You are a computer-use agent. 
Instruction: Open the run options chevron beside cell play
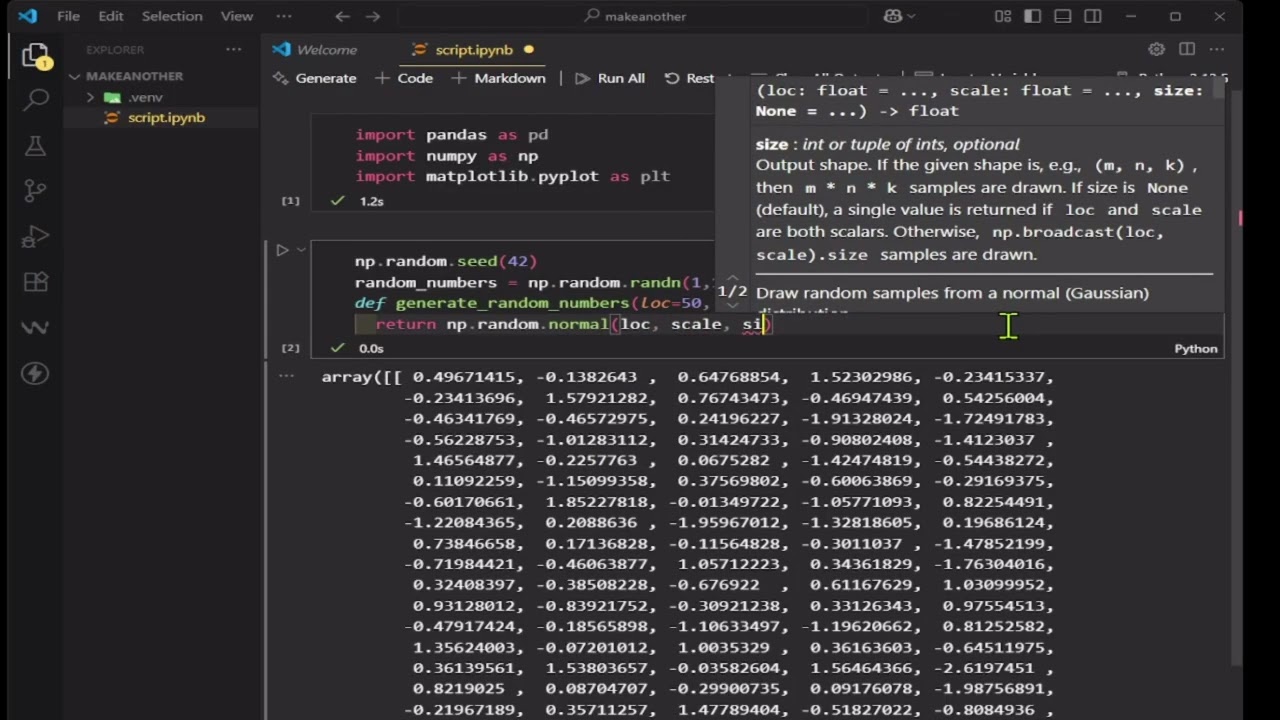point(300,250)
